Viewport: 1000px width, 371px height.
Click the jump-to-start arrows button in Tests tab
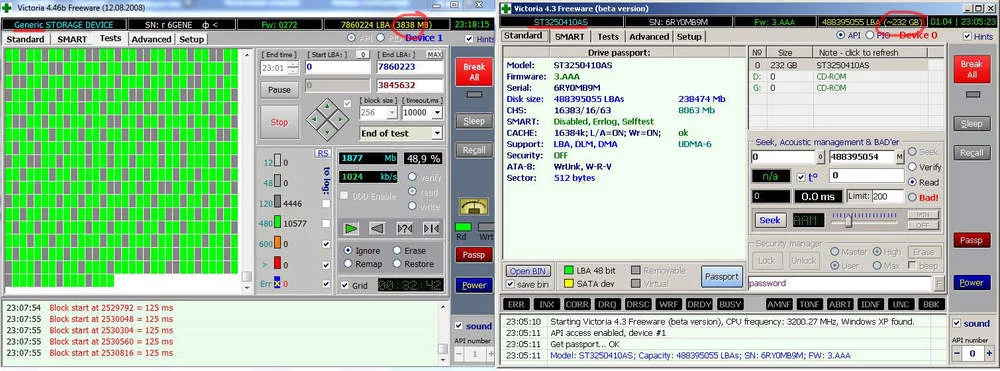(x=431, y=228)
